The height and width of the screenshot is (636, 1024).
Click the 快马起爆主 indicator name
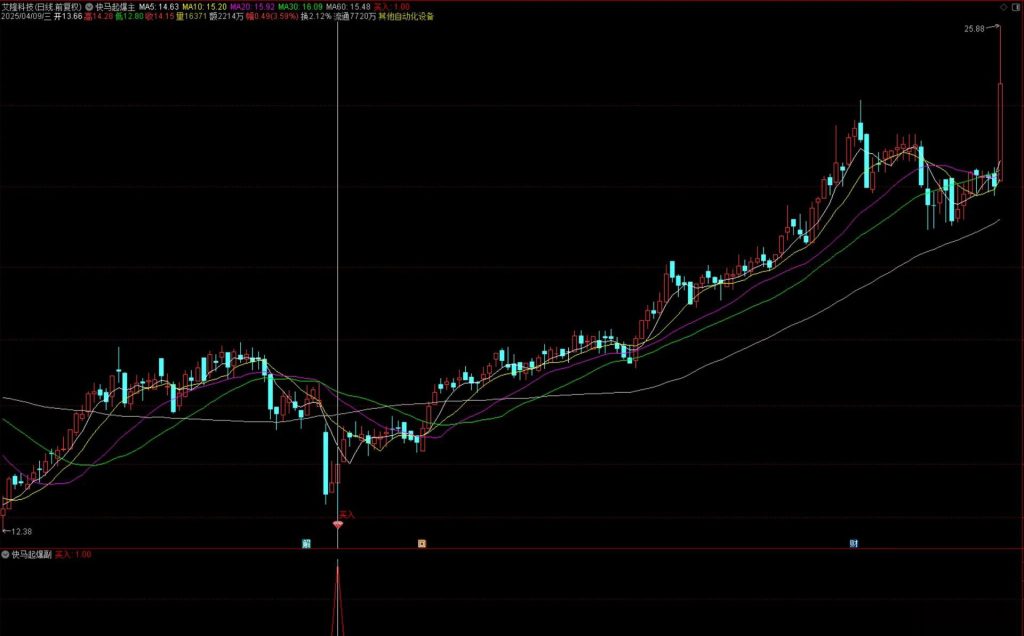(x=115, y=6)
